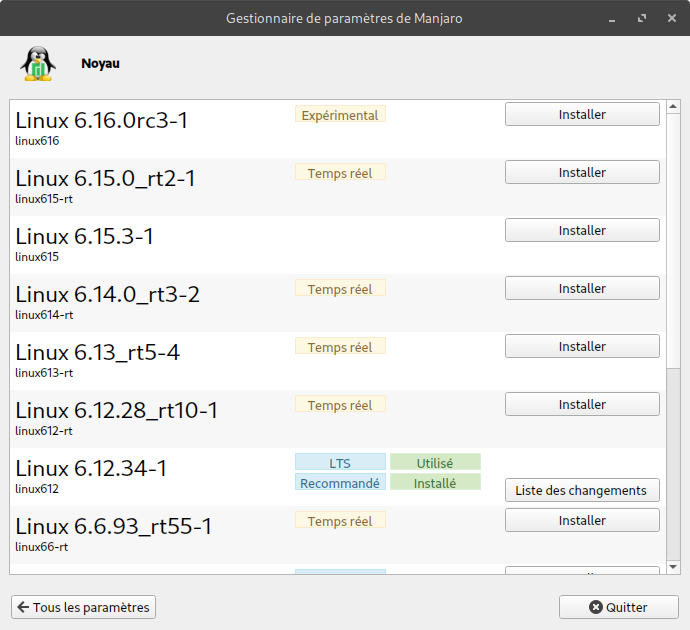Screen dimensions: 690x630
Task: Click the Noyau heading
Action: pyautogui.click(x=100, y=64)
